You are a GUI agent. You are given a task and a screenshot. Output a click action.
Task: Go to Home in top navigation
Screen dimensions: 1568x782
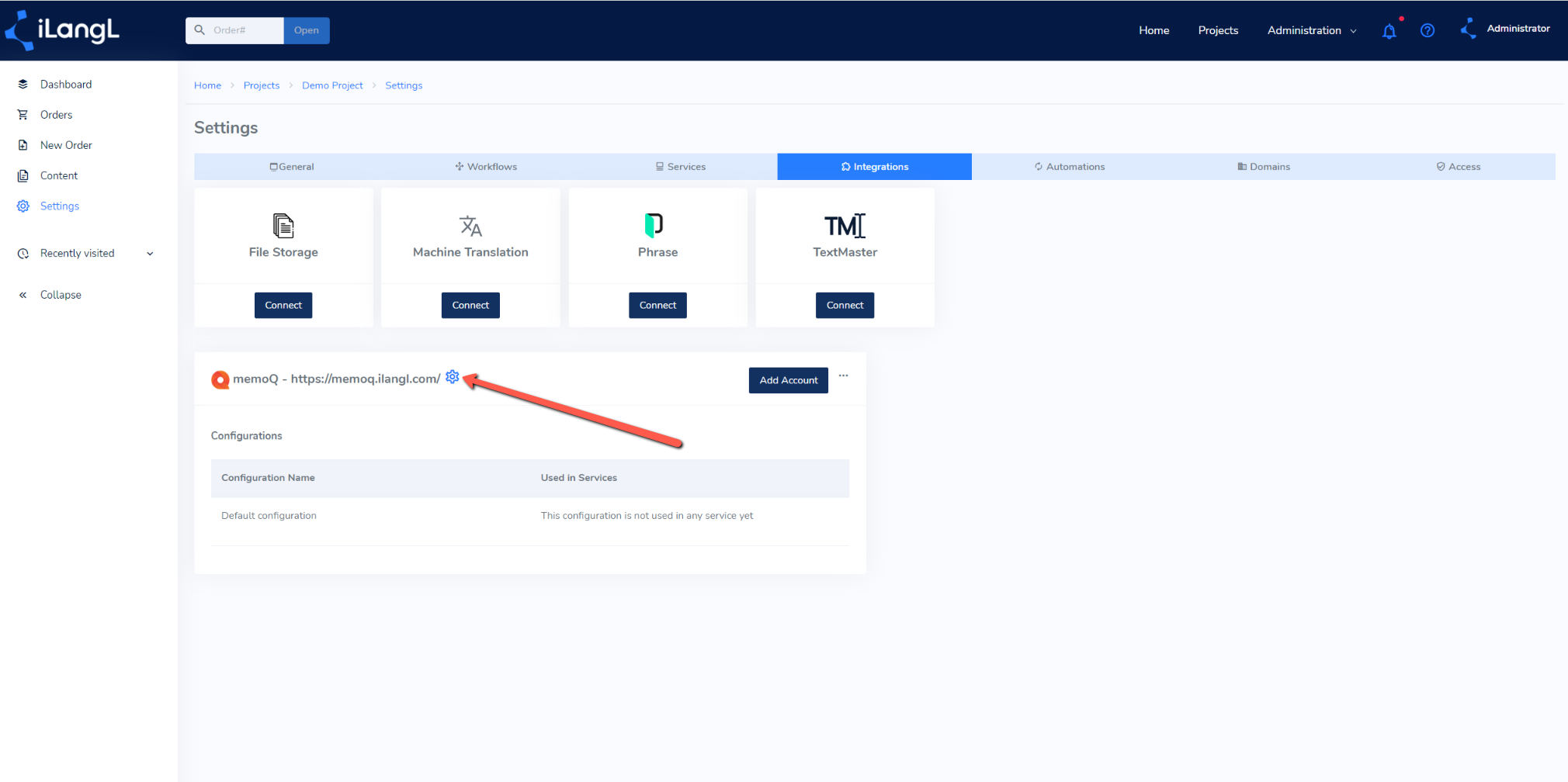tap(1154, 30)
